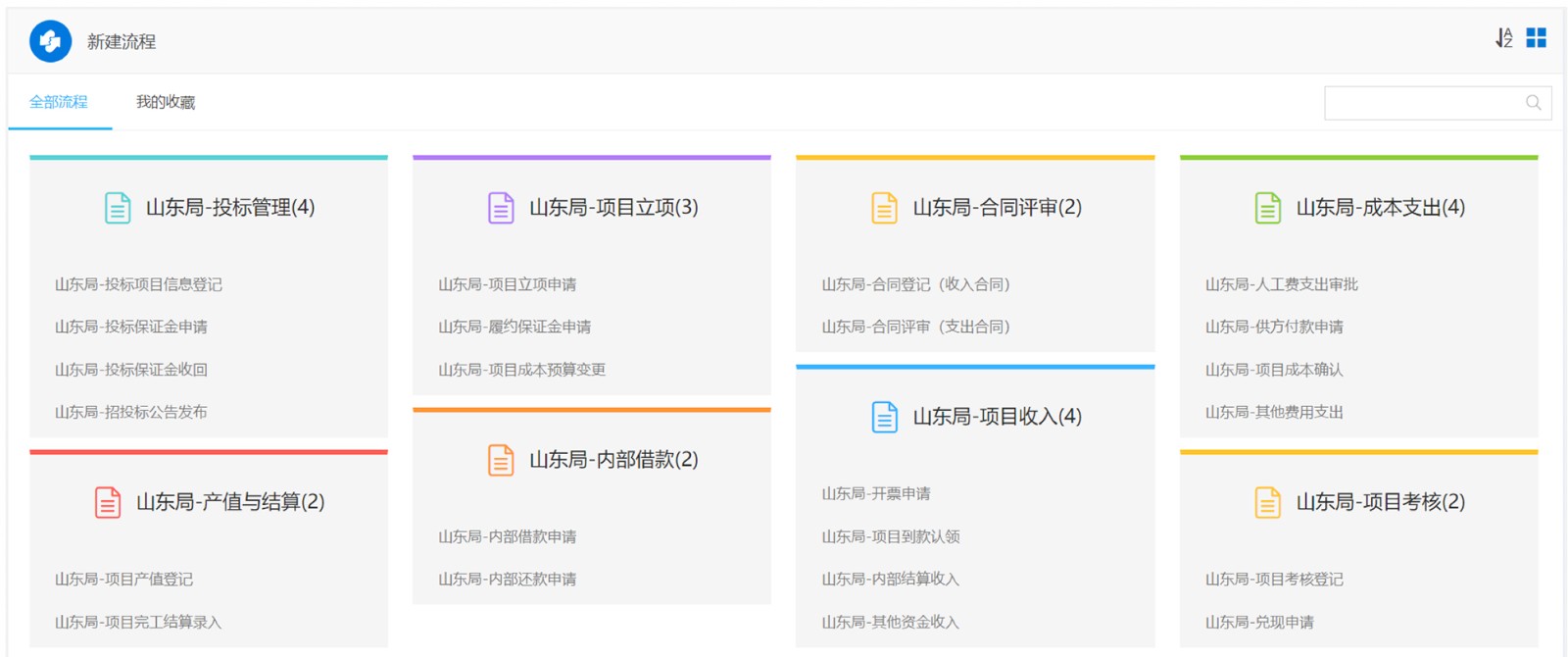This screenshot has height=657, width=1568.
Task: Select the 全部流程 tab
Action: (59, 102)
